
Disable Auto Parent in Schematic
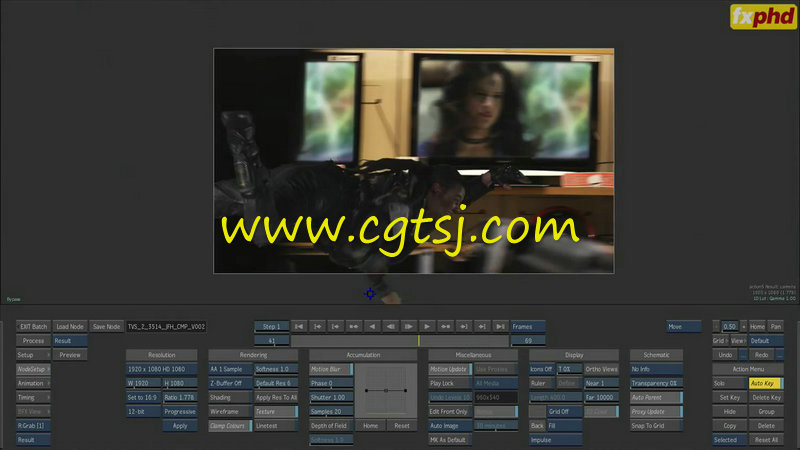[656, 397]
